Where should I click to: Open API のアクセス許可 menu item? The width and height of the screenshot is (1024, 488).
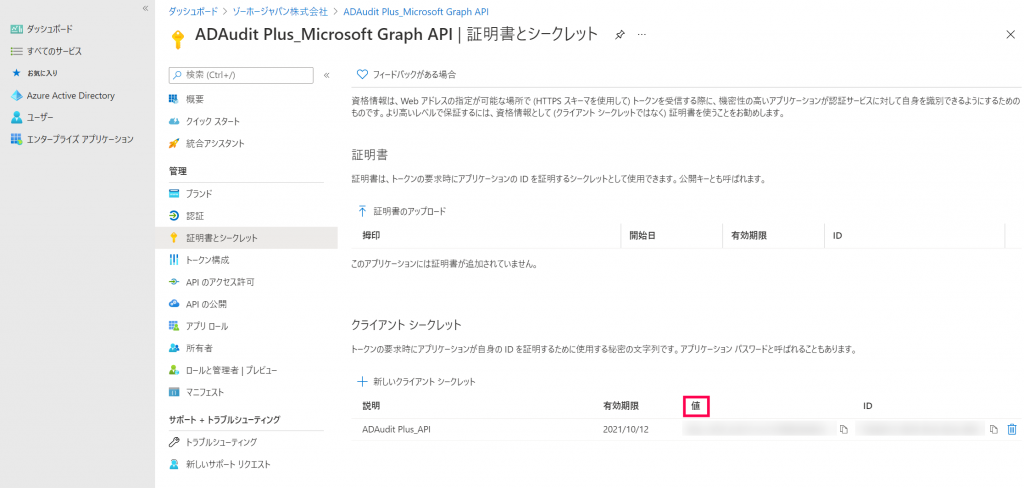coord(220,282)
